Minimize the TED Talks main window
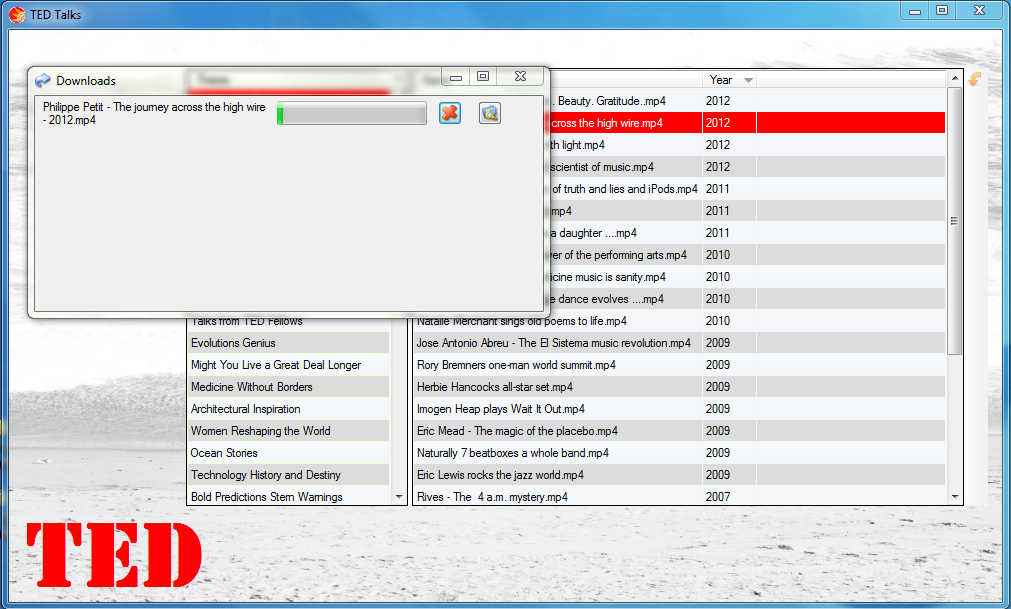This screenshot has height=609, width=1011. pos(914,11)
